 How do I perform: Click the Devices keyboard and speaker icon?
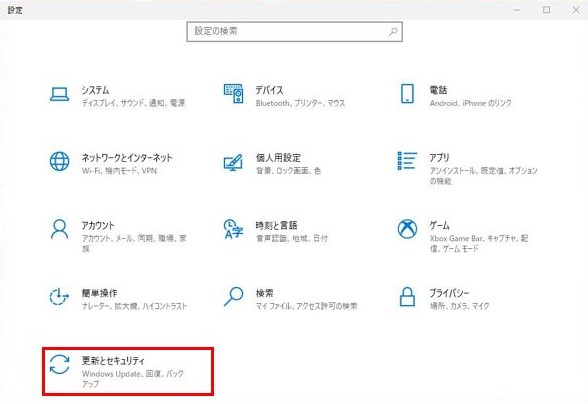pos(233,93)
